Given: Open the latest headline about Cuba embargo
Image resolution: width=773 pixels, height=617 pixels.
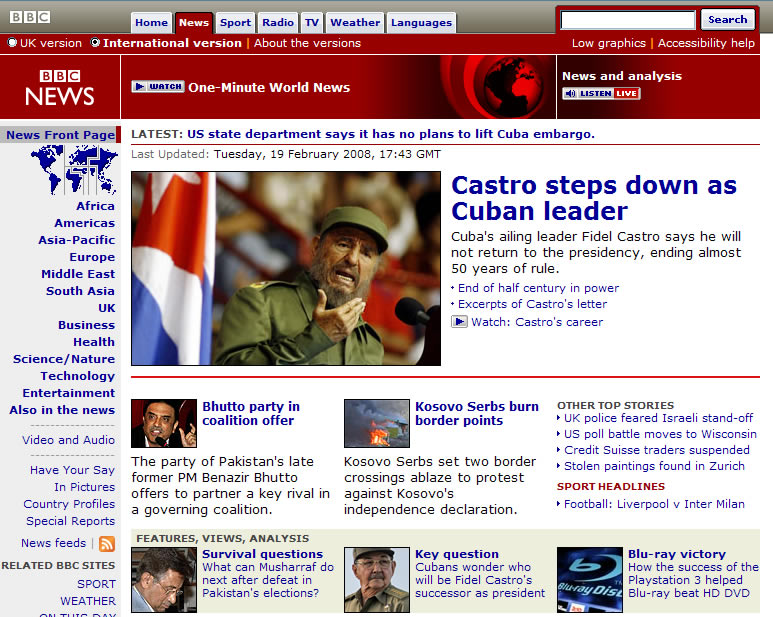Looking at the screenshot, I should click(x=391, y=134).
